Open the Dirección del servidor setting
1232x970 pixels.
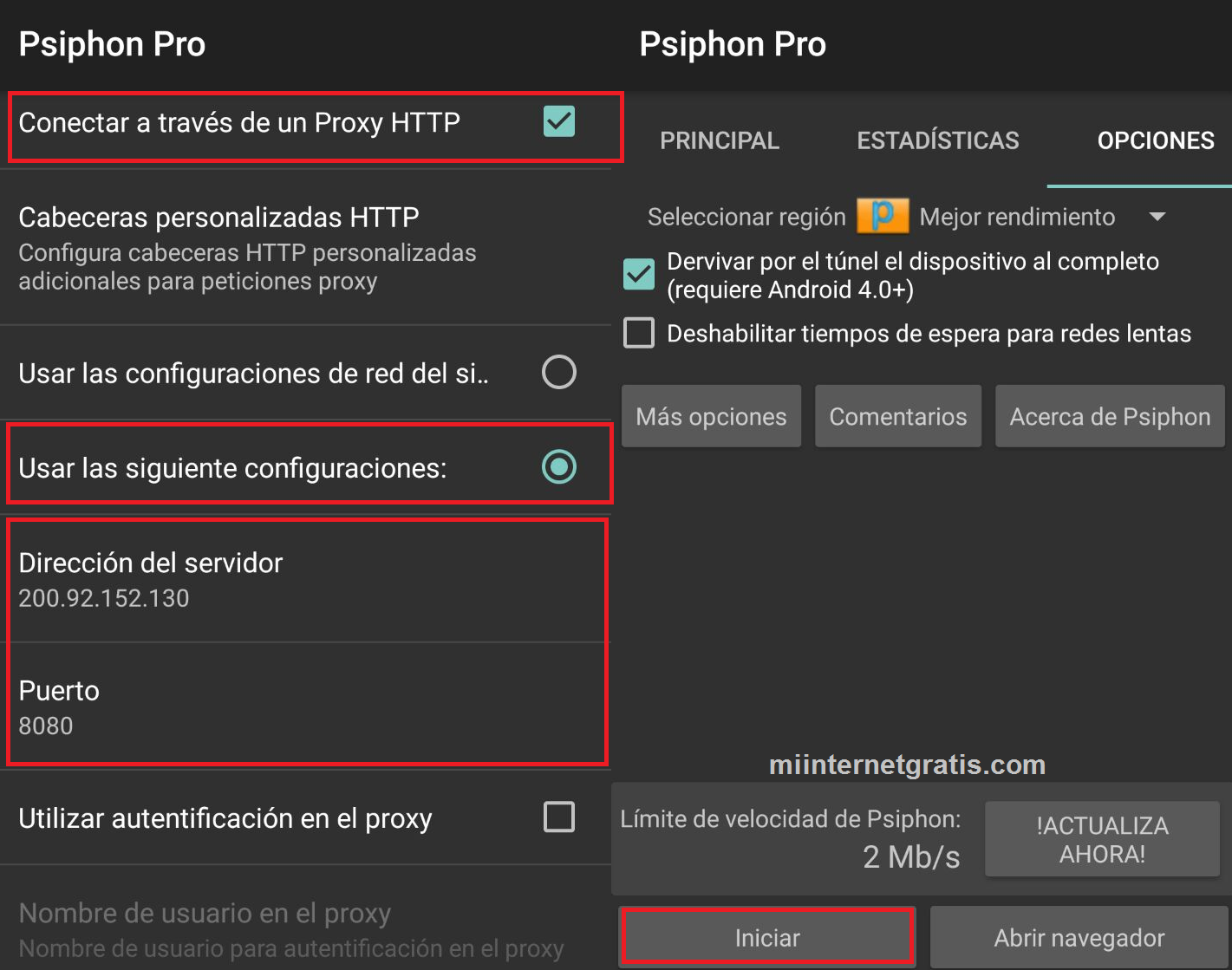[x=305, y=579]
